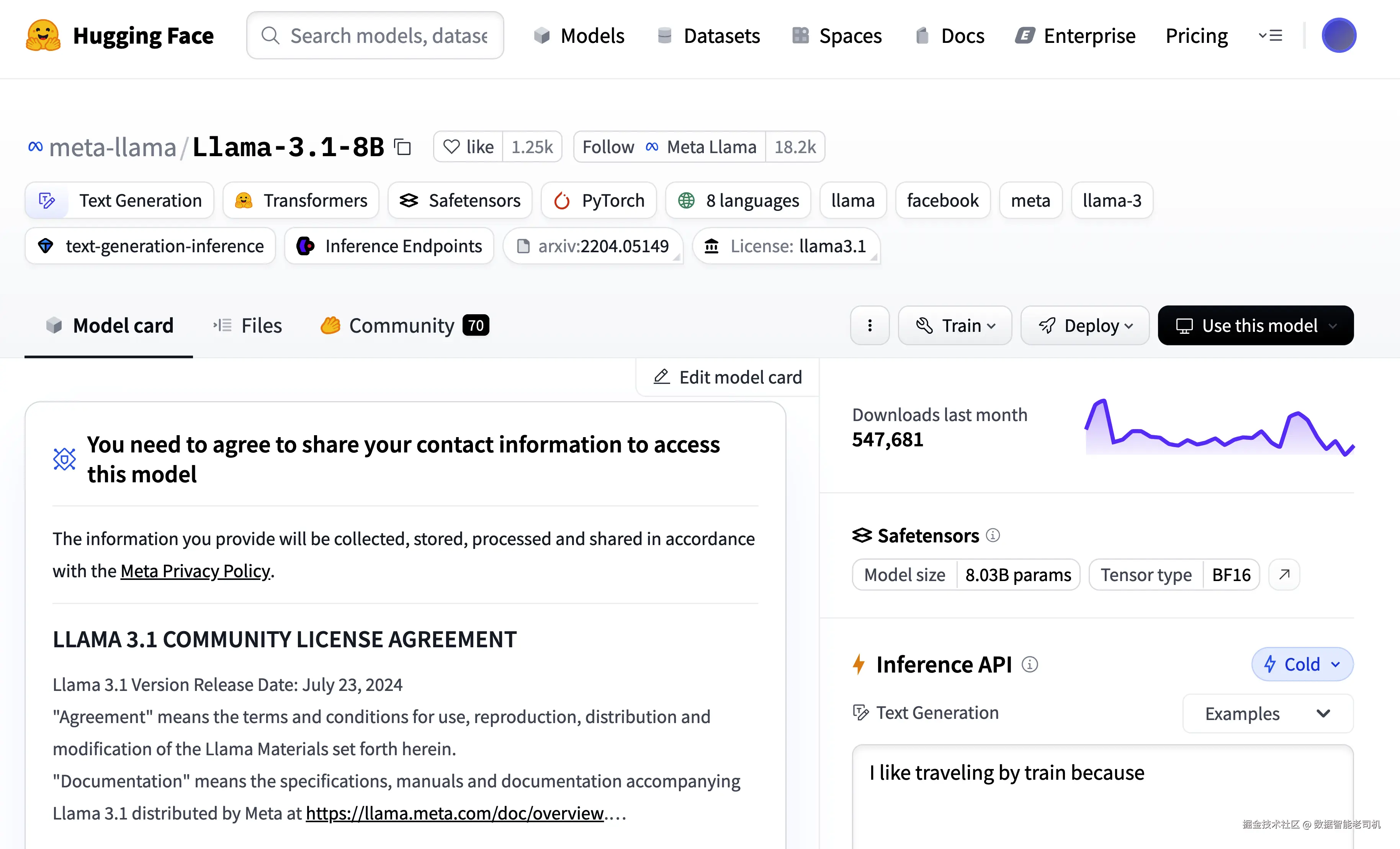Open safetensors details with the arrow icon
Viewport: 1400px width, 849px height.
pyautogui.click(x=1284, y=574)
